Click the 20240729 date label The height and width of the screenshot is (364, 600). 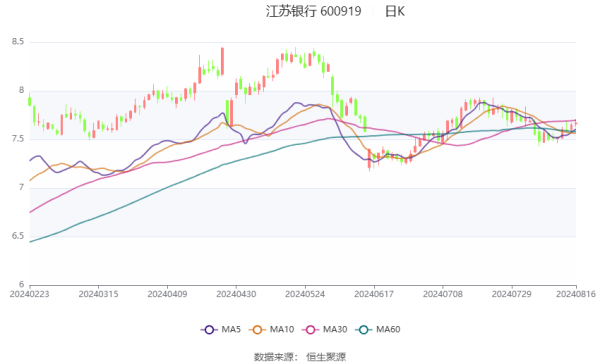point(512,294)
